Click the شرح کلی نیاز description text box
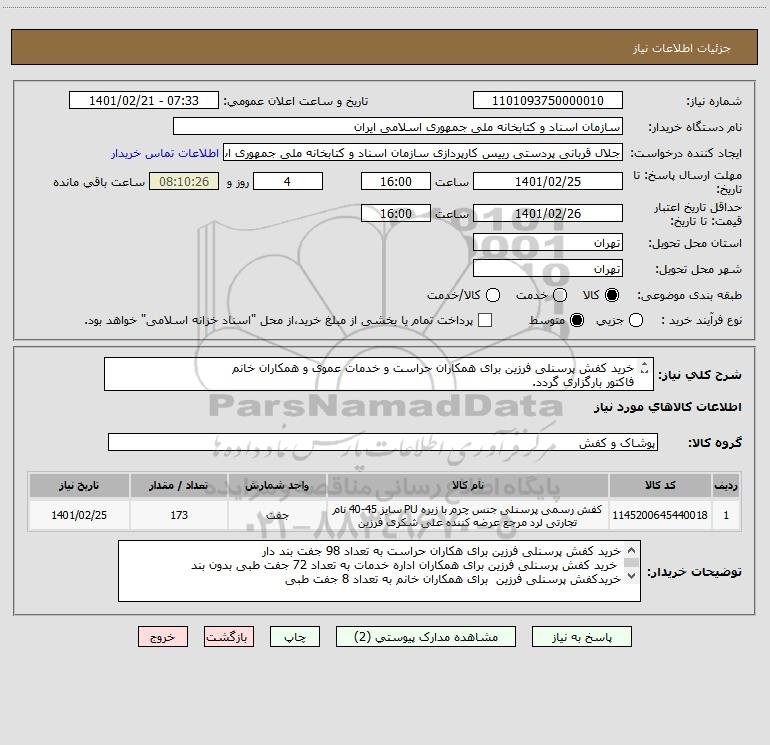This screenshot has width=770, height=745. (379, 374)
